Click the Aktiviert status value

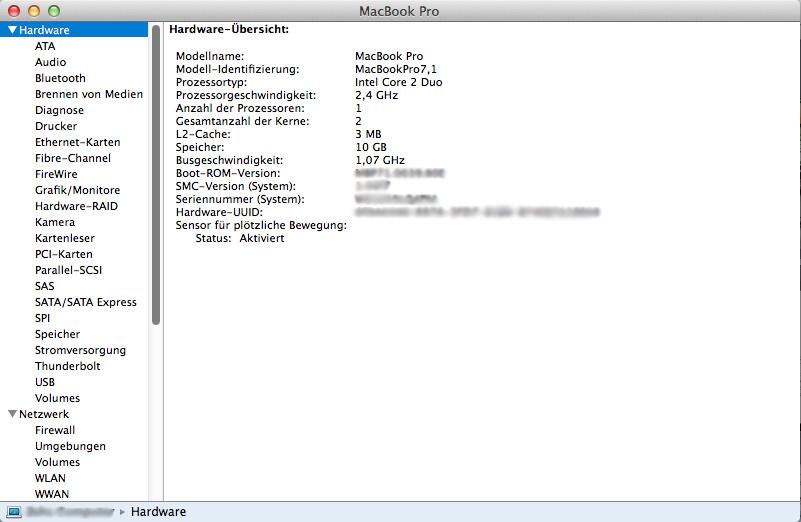262,238
